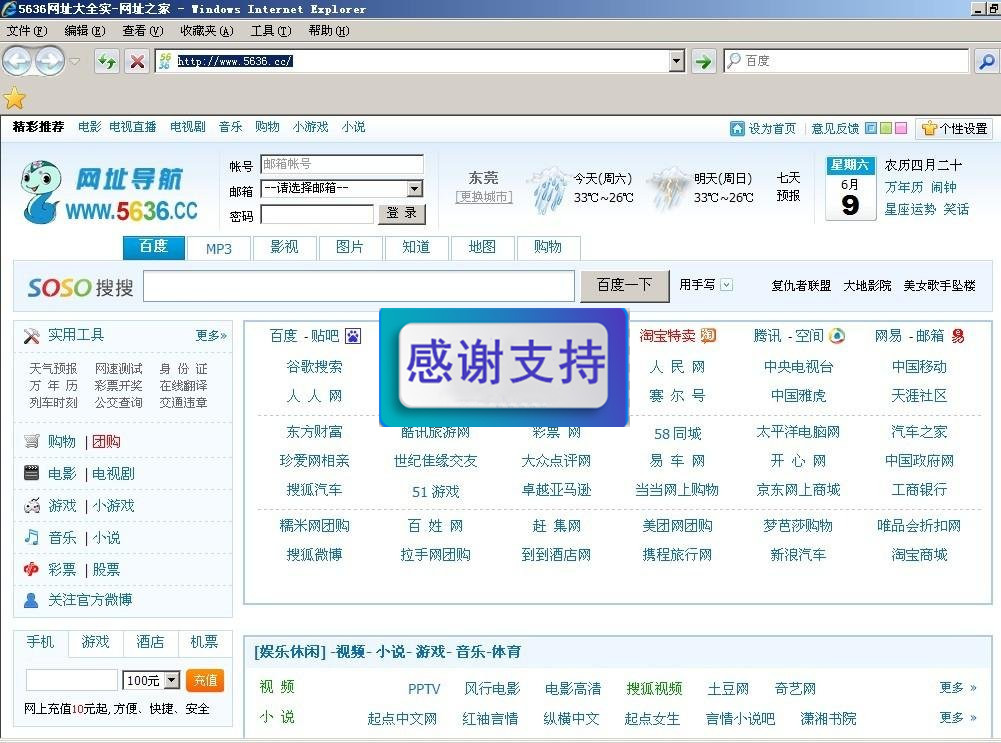
Task: Click the 登录 login button
Action: point(402,214)
